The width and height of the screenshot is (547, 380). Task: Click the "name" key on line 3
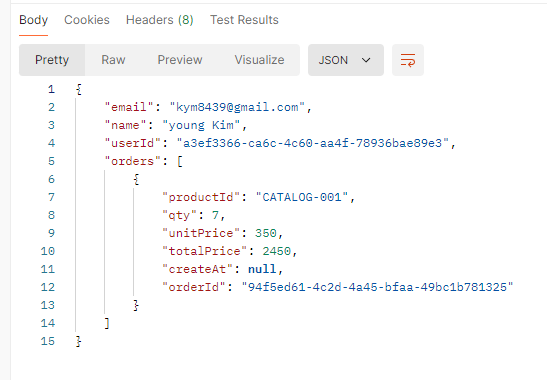(125, 125)
